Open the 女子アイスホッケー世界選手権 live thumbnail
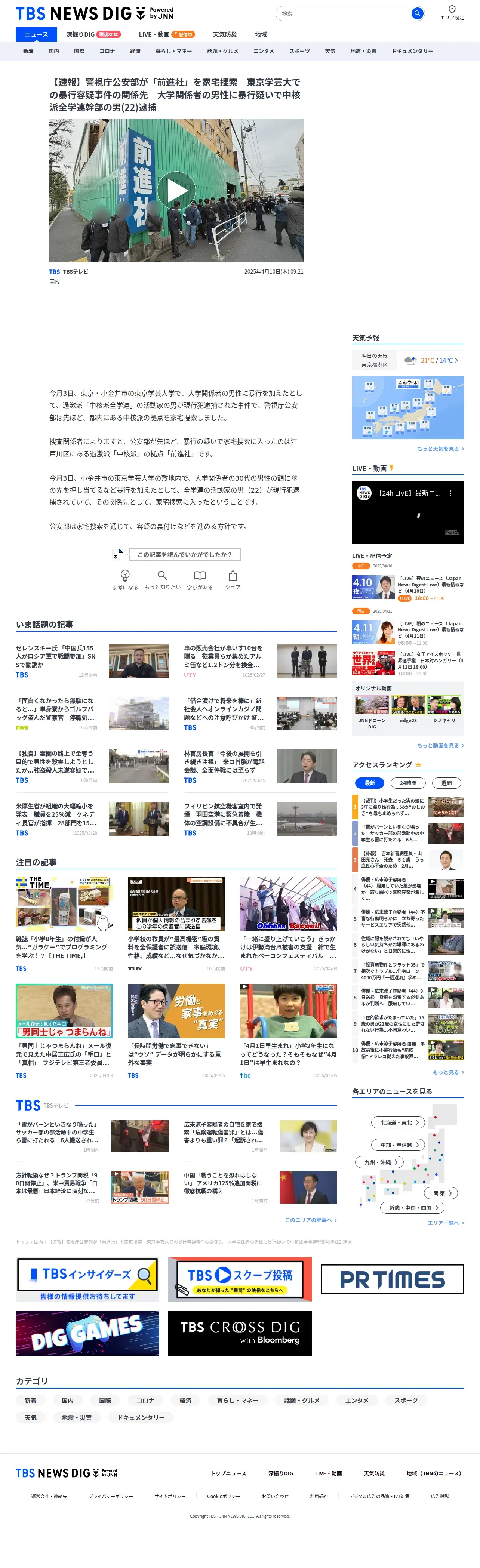This screenshot has height=1568, width=480. point(373,663)
